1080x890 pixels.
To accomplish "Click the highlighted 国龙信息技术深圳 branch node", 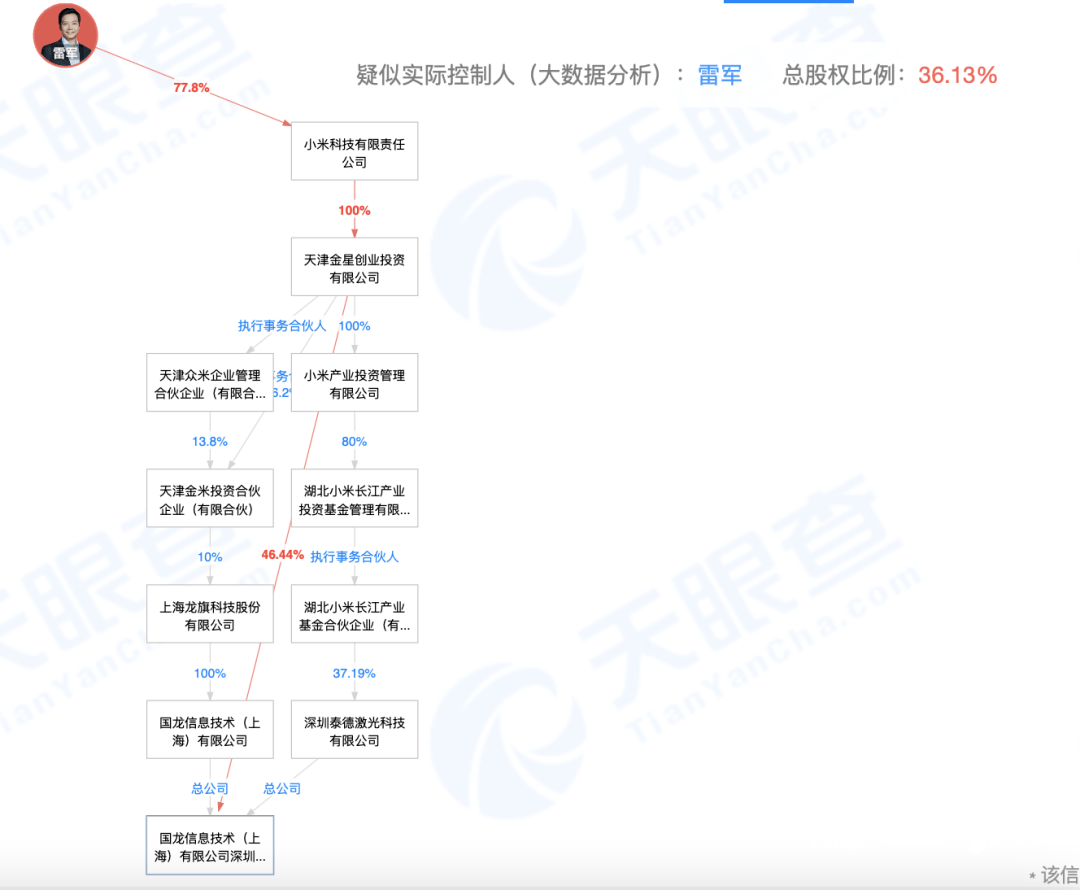I will click(x=210, y=846).
